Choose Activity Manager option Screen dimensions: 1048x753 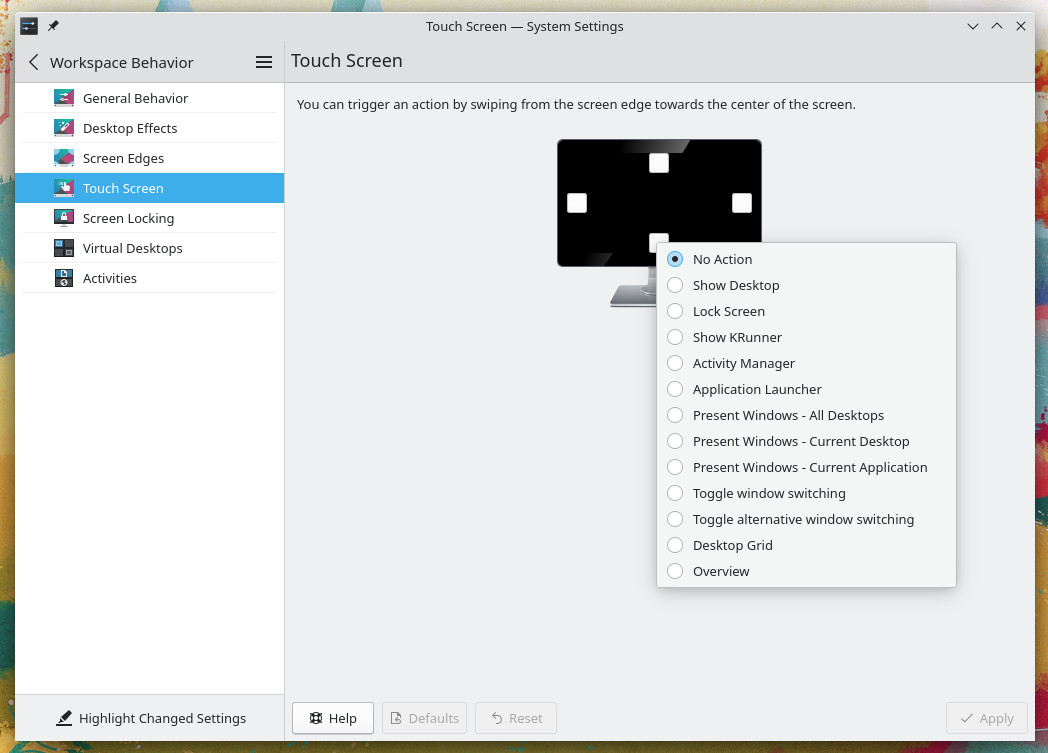pyautogui.click(x=807, y=363)
